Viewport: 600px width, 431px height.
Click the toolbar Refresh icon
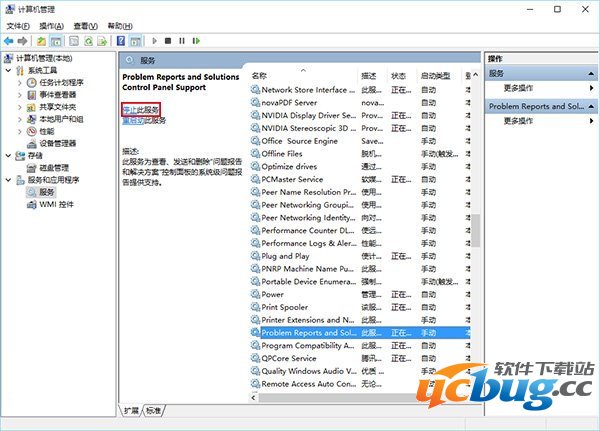pyautogui.click(x=88, y=41)
